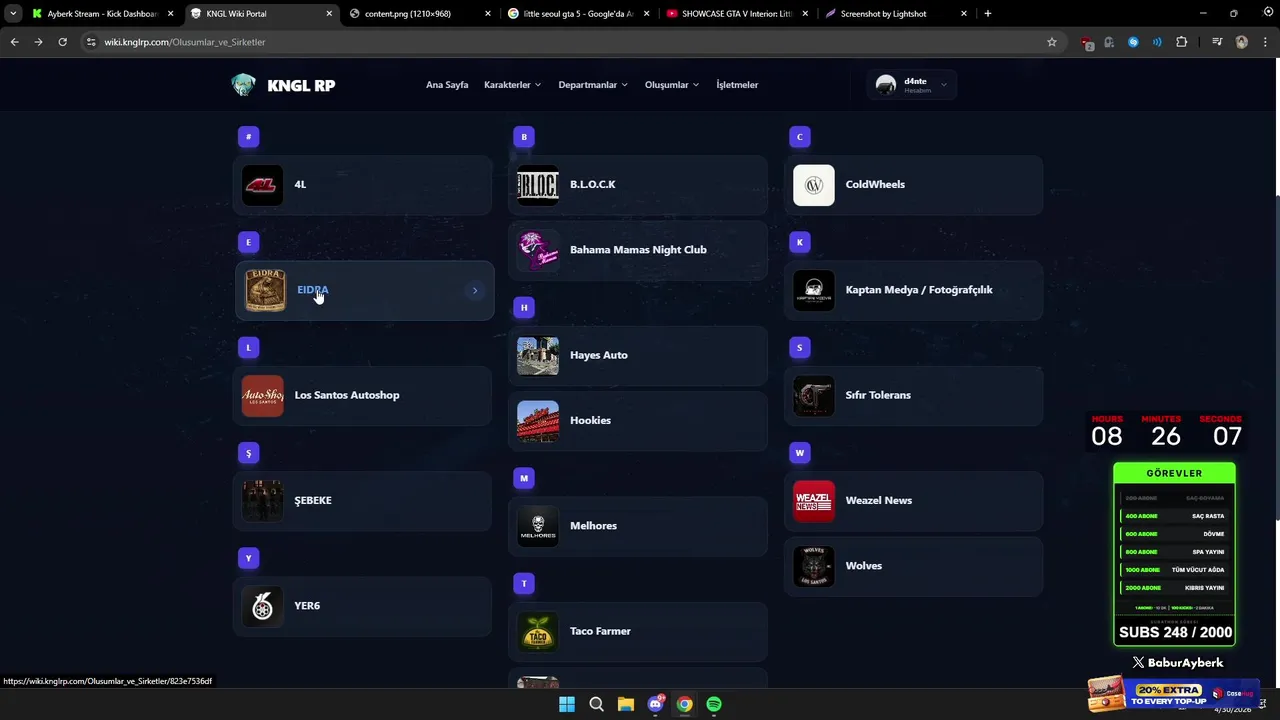Switch to SHOWCASE GTA V Interior tab
The width and height of the screenshot is (1280, 720).
pos(736,14)
